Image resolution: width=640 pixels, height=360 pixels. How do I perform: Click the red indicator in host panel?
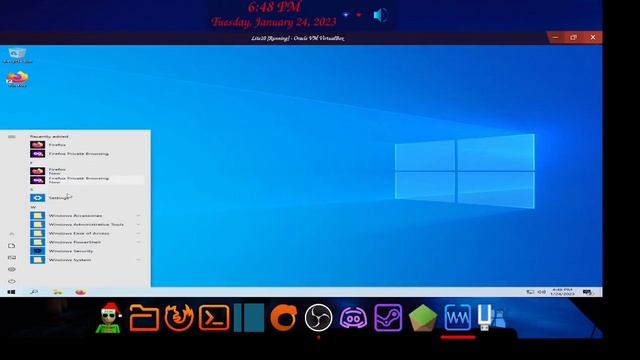click(359, 15)
